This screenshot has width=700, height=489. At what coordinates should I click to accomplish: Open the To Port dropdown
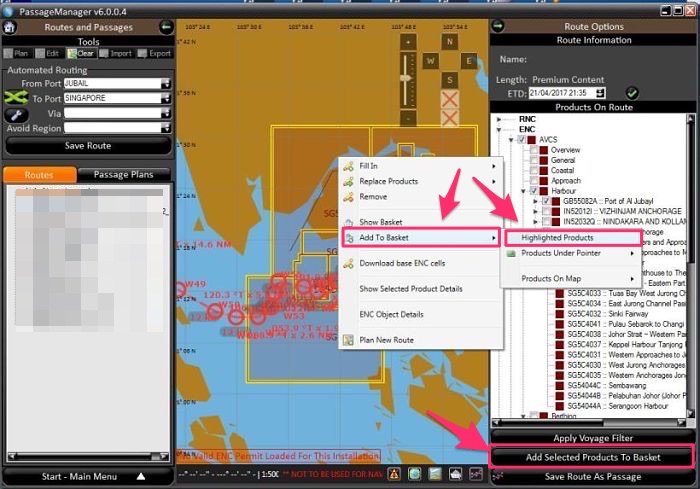pos(166,98)
